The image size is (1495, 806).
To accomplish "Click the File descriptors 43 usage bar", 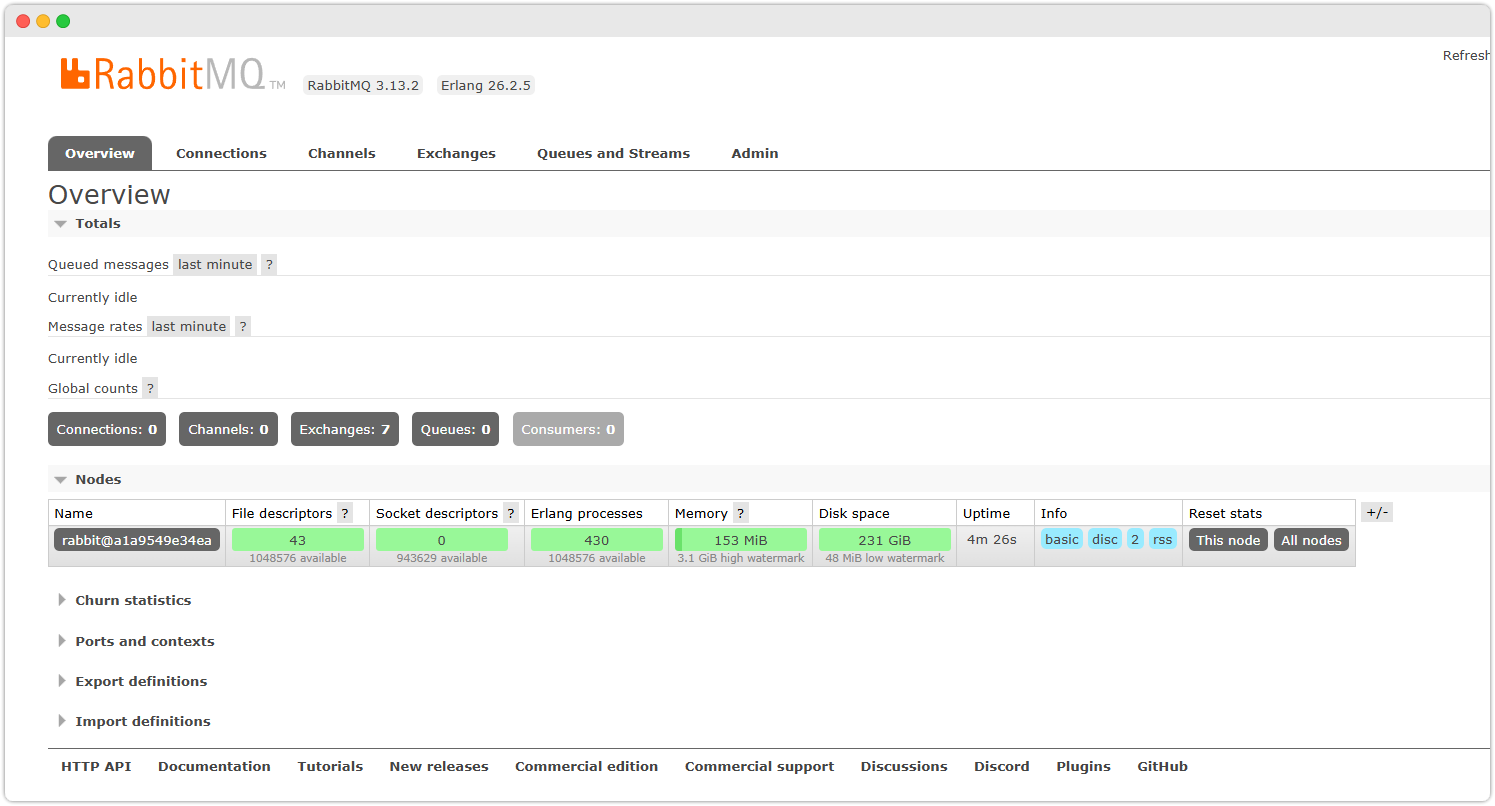I will [x=298, y=540].
